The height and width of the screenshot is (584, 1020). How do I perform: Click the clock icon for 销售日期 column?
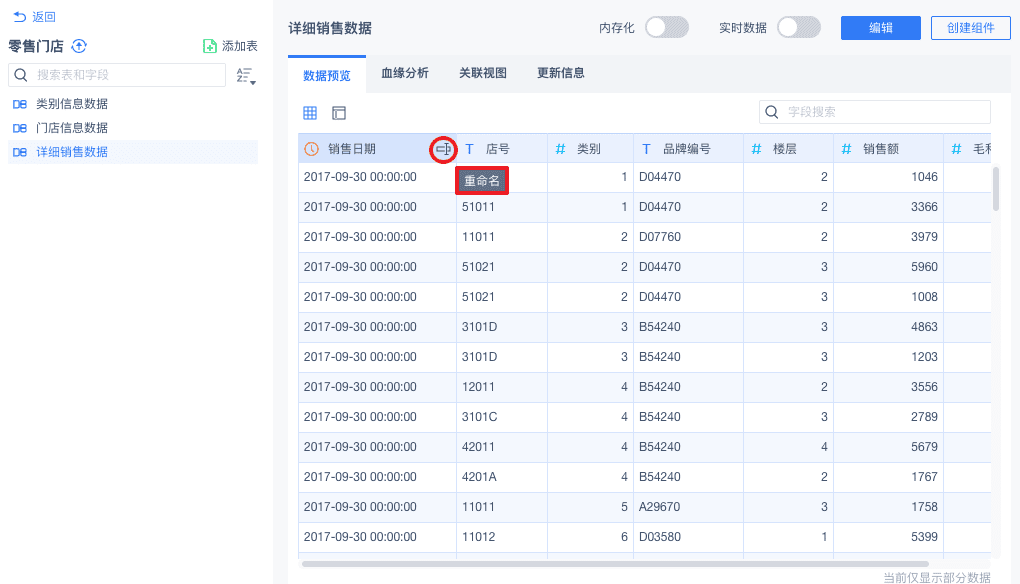pyautogui.click(x=312, y=149)
